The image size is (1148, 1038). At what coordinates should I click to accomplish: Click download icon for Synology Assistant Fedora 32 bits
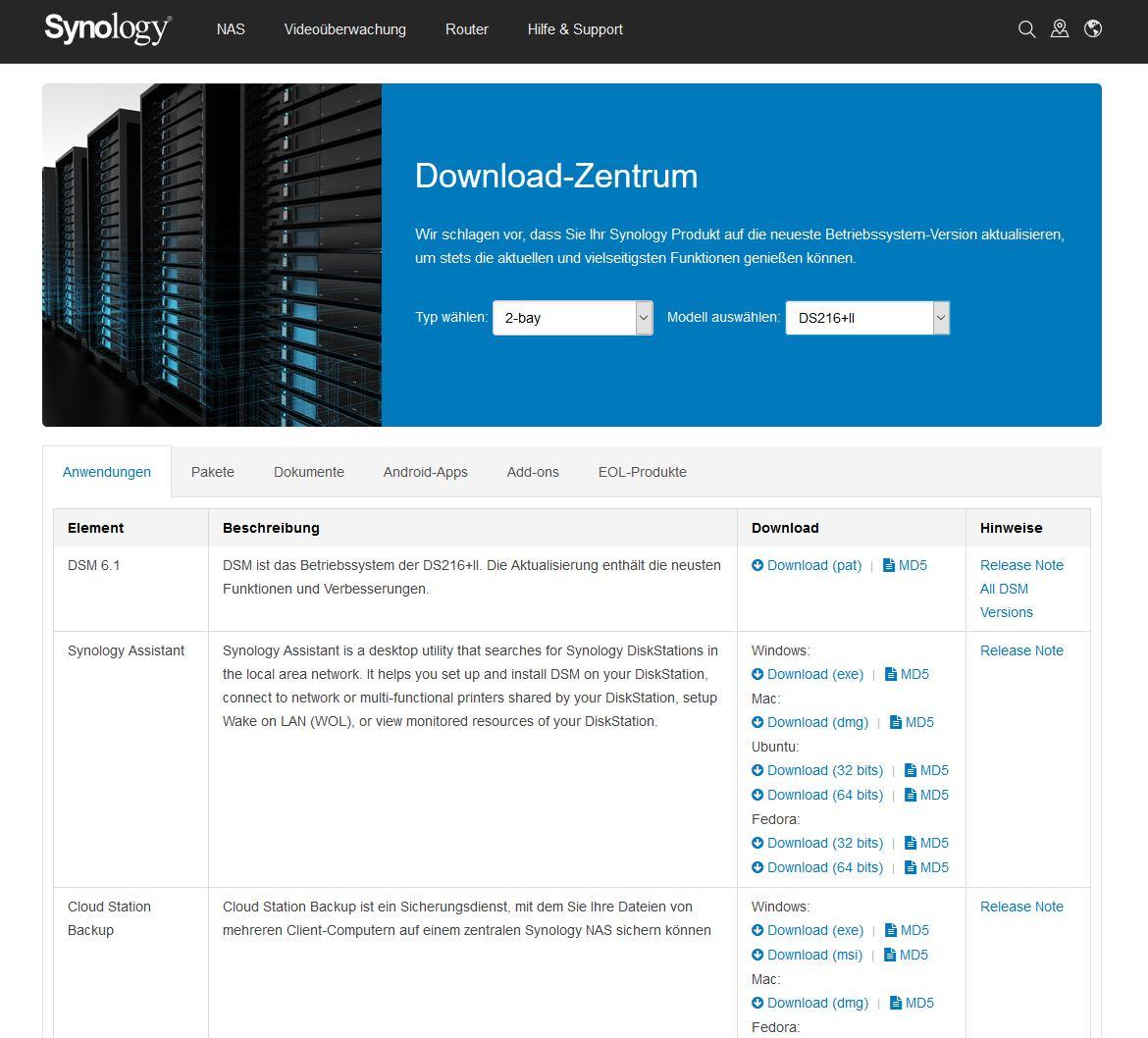(x=757, y=844)
